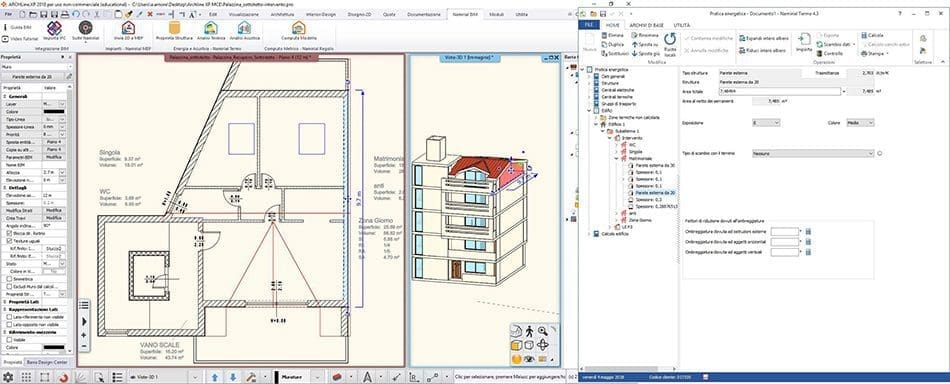Click the Importa icon in Termo ribbon

[805, 40]
